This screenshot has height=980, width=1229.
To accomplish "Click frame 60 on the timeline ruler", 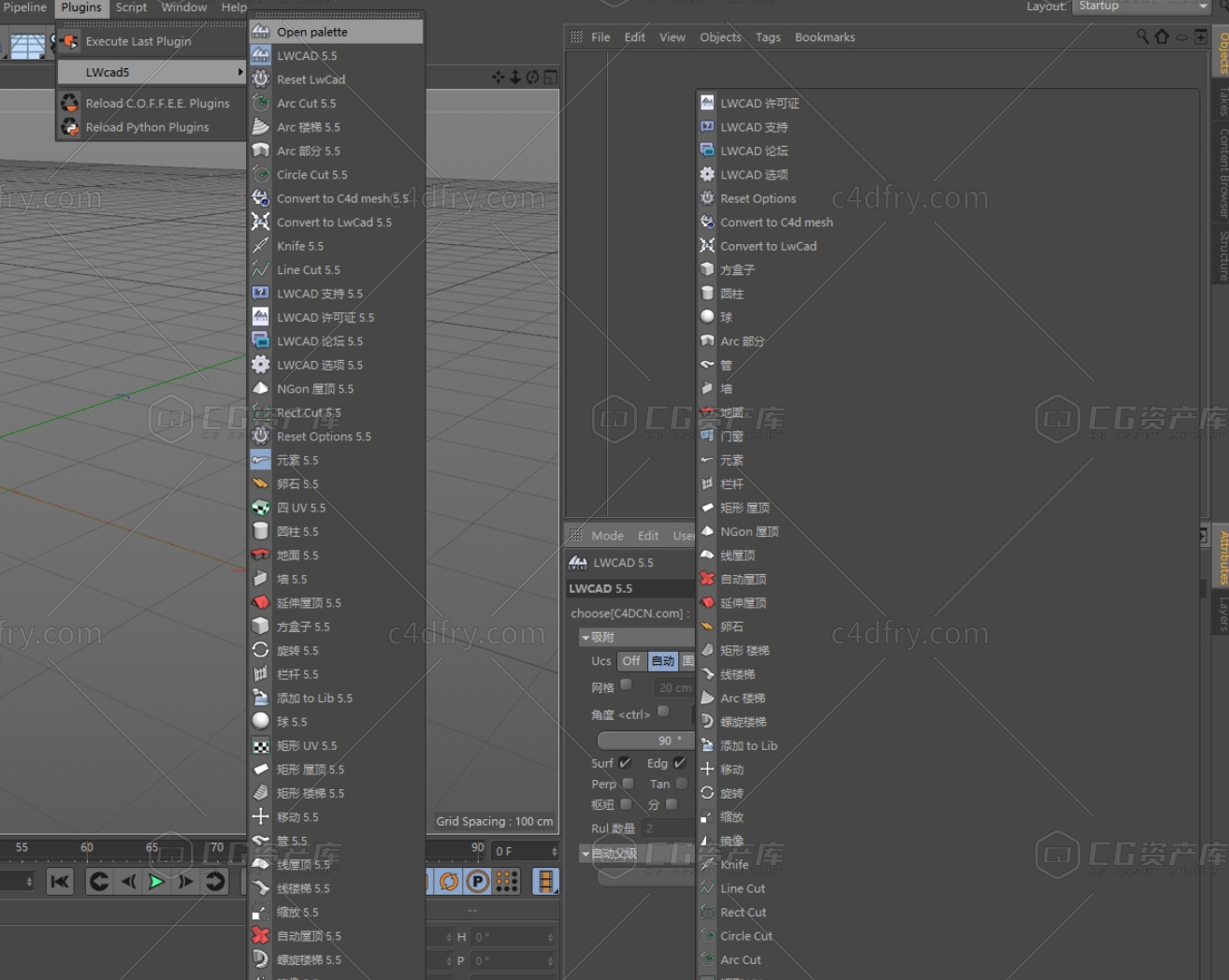I will [86, 847].
